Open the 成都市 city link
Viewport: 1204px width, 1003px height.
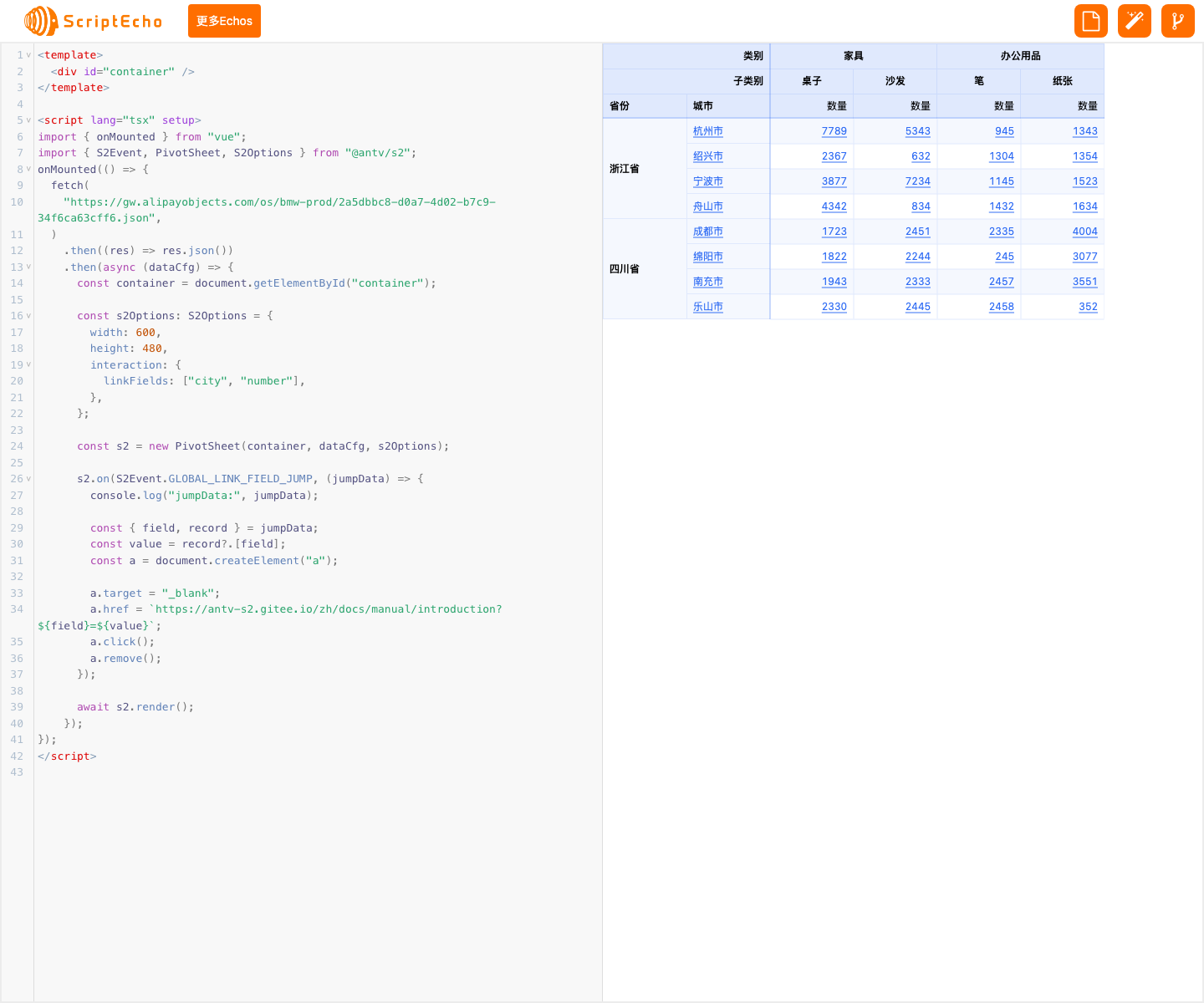coord(708,232)
